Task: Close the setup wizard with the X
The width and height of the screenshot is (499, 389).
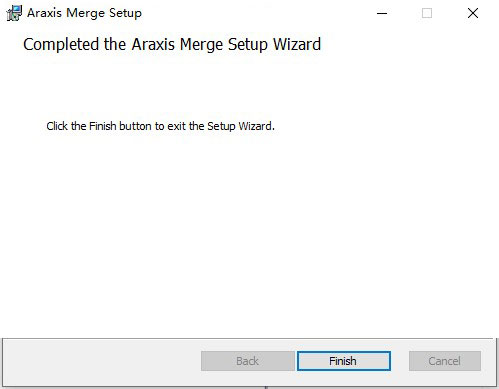Action: (473, 13)
